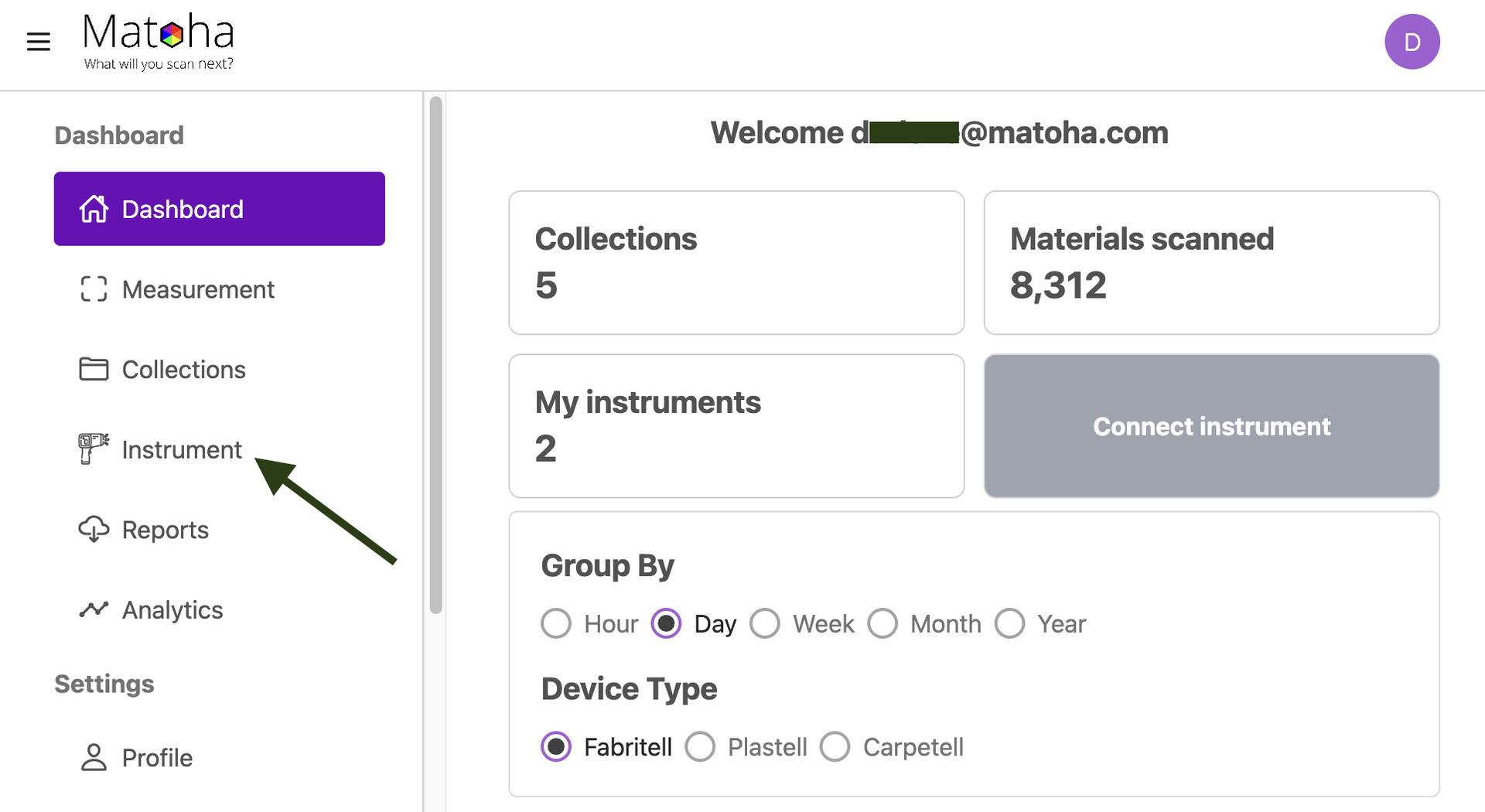Choose Month grouping option
The image size is (1485, 812).
tap(882, 623)
